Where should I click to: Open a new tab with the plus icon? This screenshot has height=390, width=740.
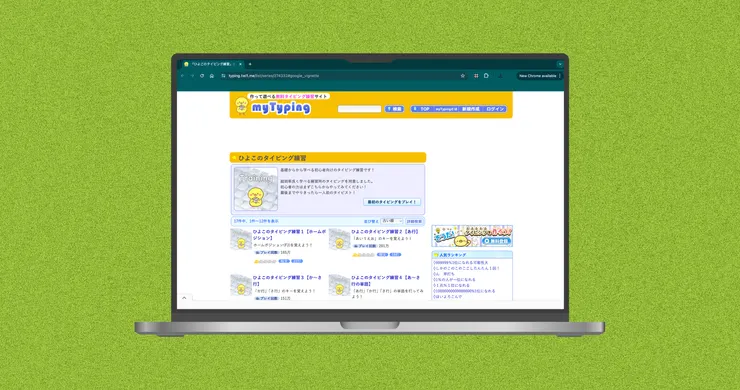[250, 64]
